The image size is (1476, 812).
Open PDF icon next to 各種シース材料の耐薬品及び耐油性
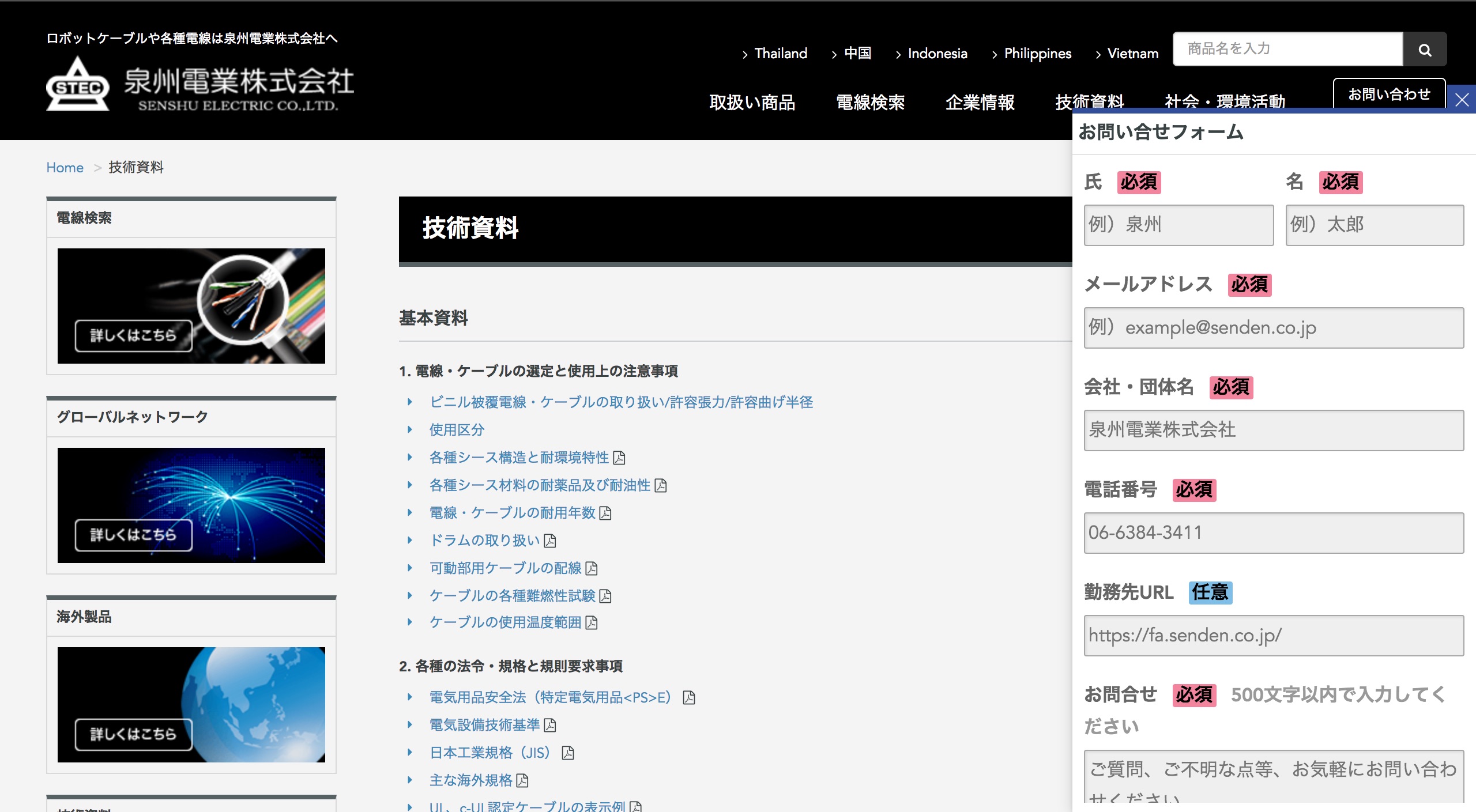click(x=661, y=485)
